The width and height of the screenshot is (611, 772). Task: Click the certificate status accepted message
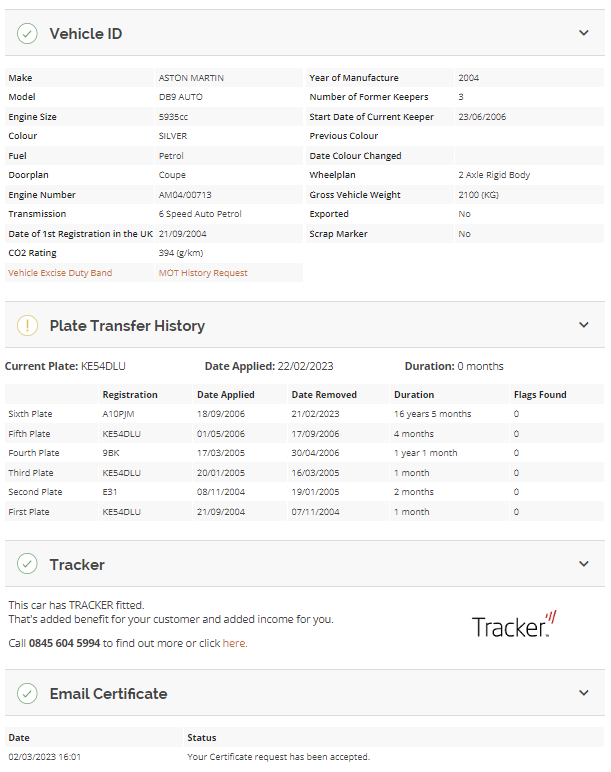pos(278,757)
